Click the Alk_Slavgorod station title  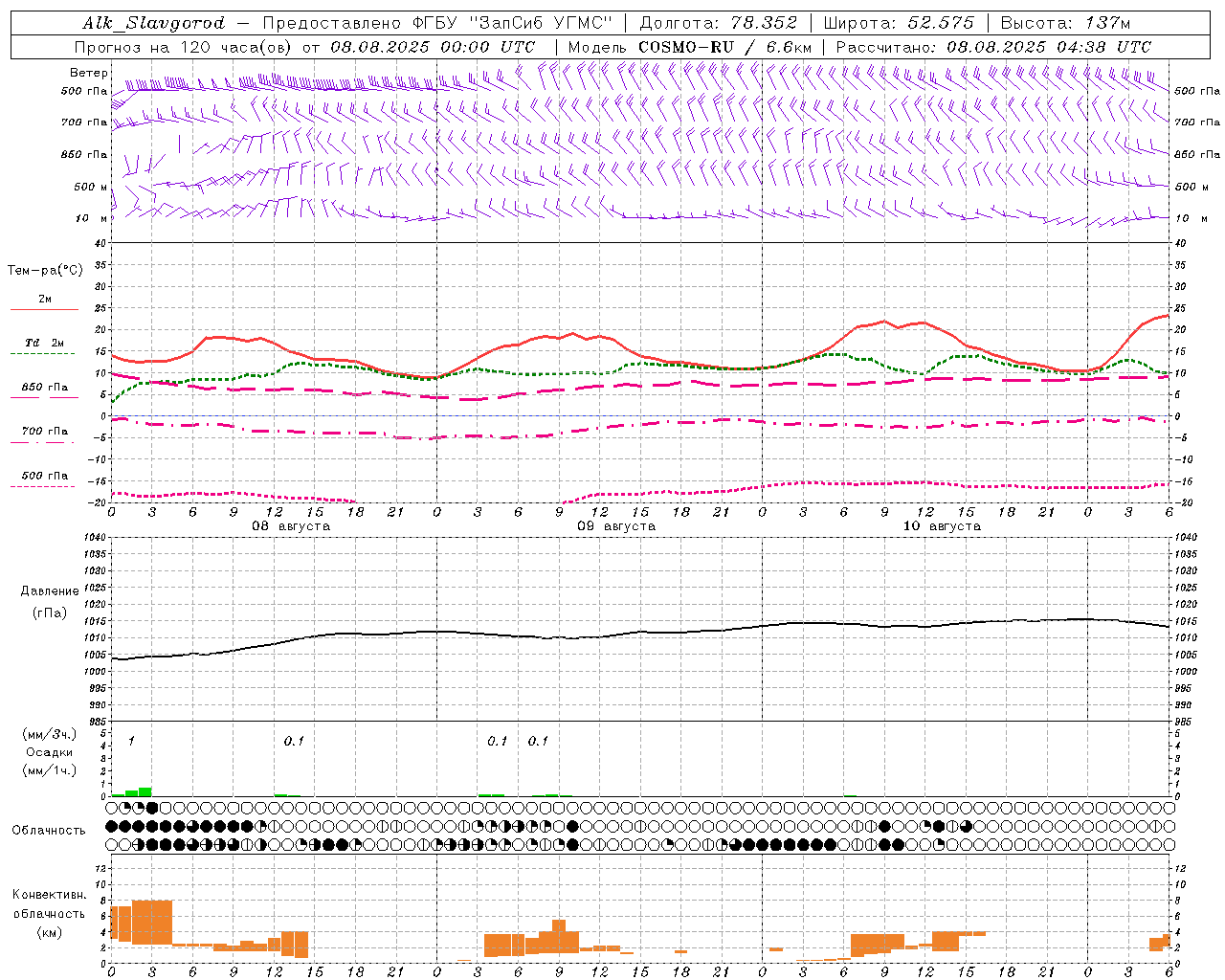point(153,23)
